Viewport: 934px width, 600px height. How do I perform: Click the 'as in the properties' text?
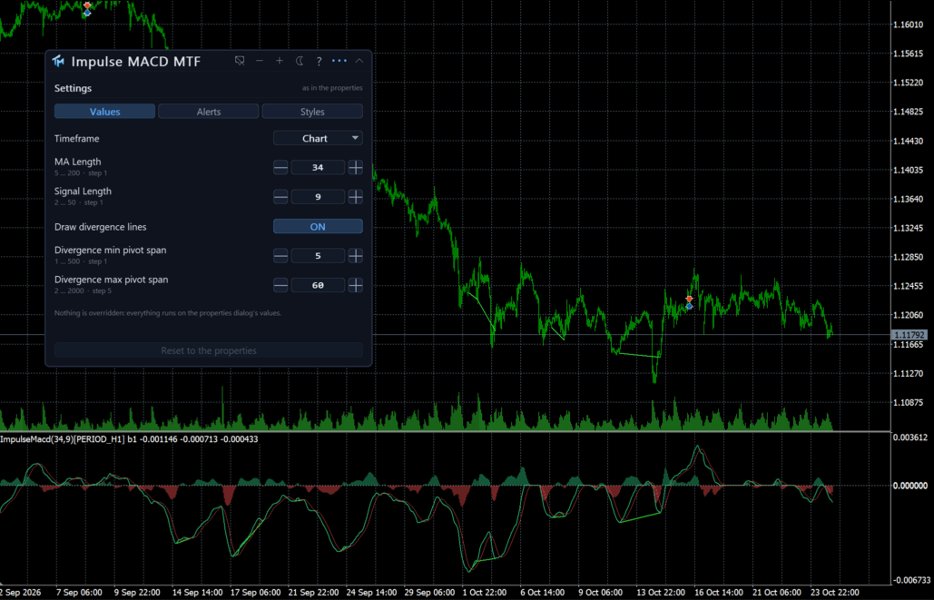tap(332, 88)
